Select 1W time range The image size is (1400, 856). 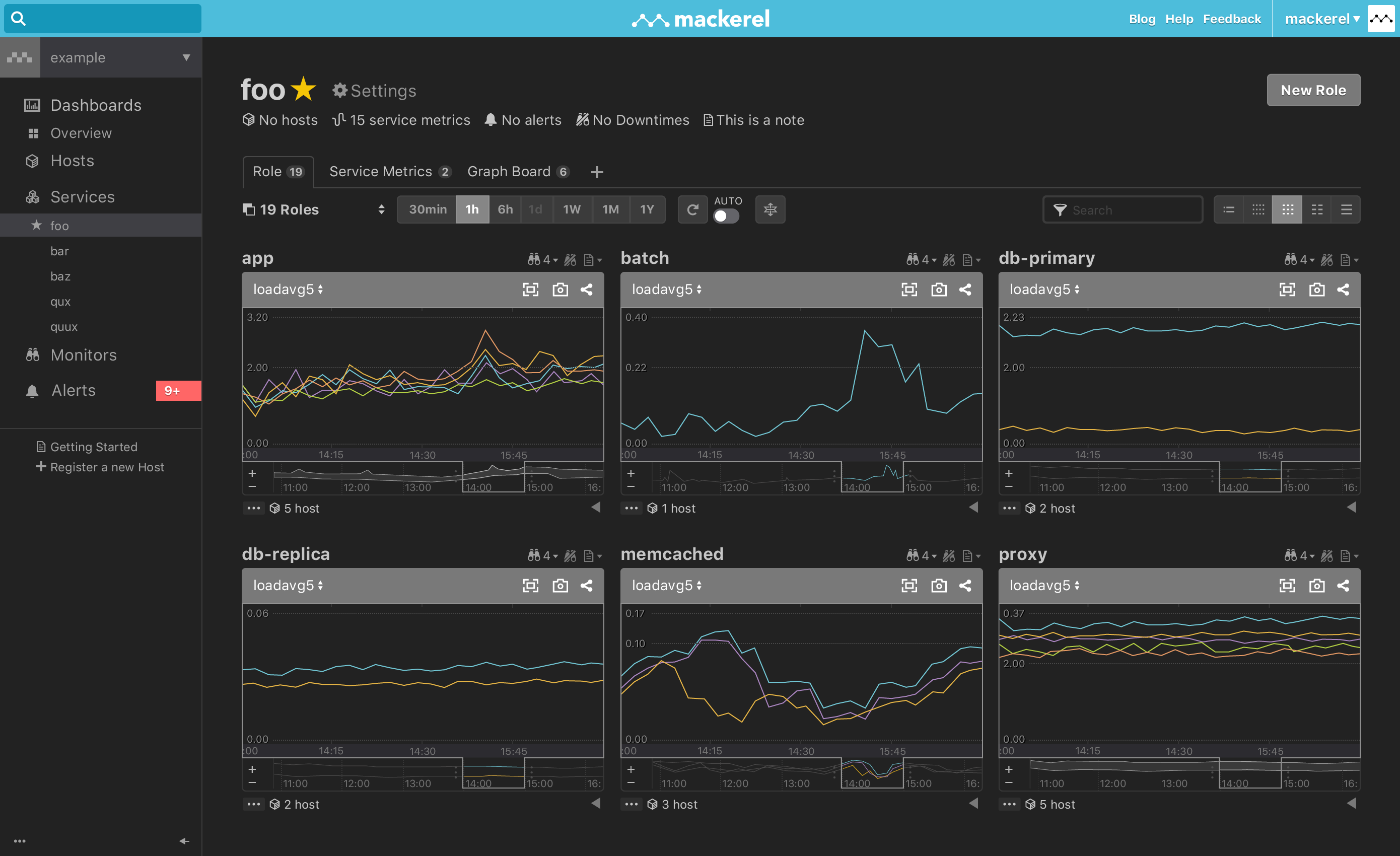pos(572,209)
